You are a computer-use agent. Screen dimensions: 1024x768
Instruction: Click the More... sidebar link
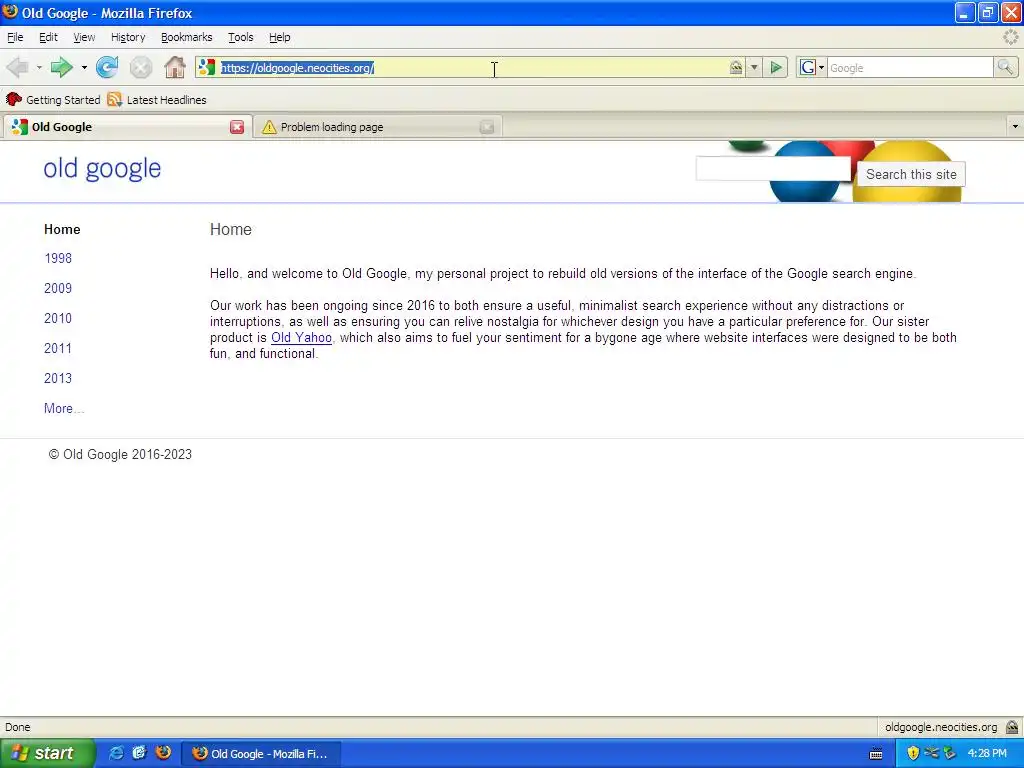pos(64,408)
